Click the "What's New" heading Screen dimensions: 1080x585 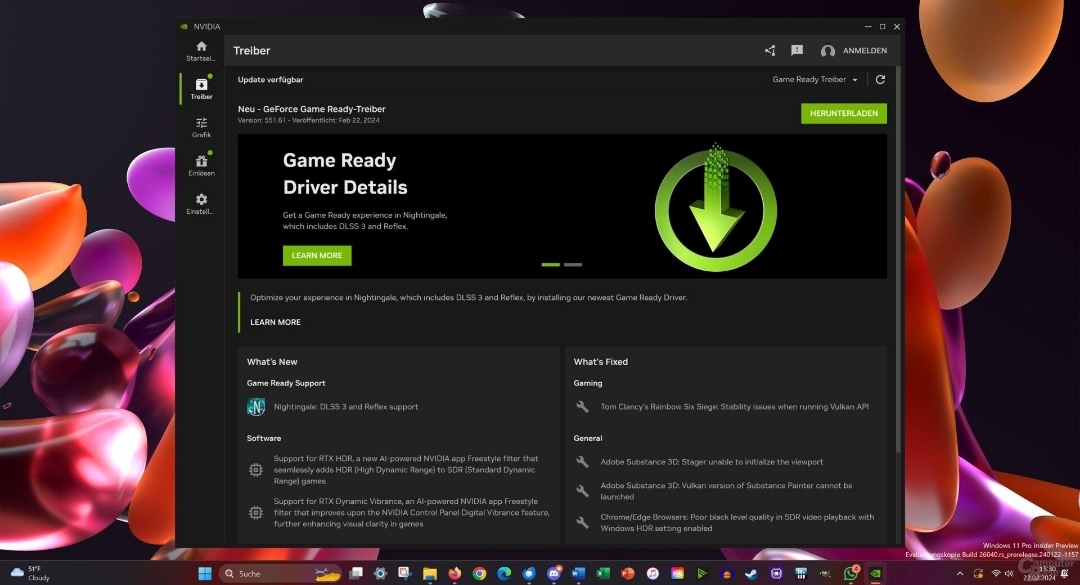(x=272, y=362)
